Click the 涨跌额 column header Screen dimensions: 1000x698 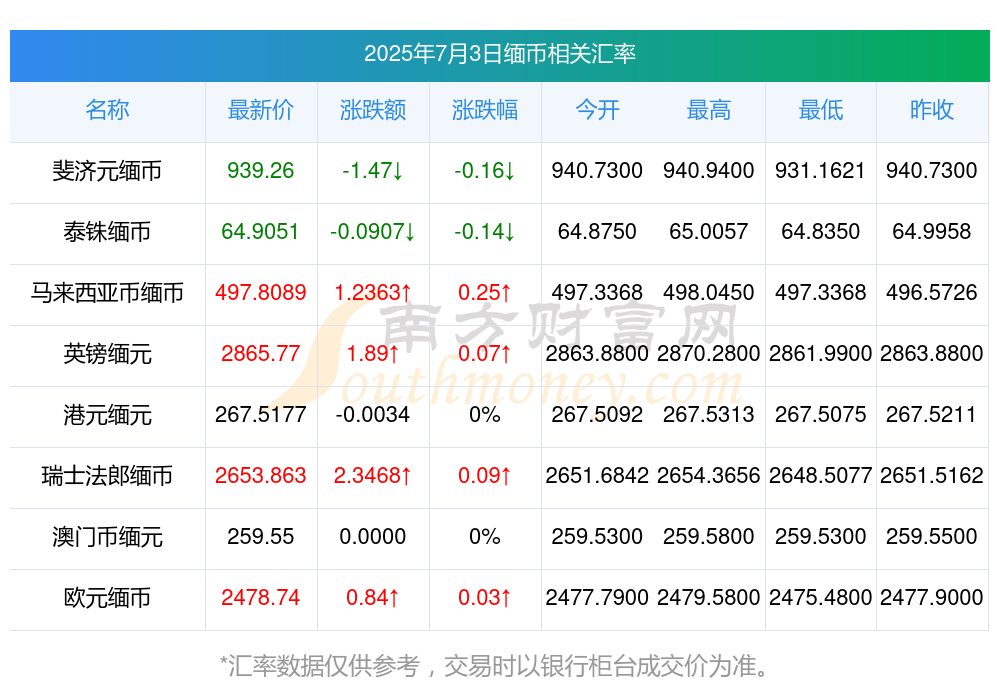coord(373,110)
